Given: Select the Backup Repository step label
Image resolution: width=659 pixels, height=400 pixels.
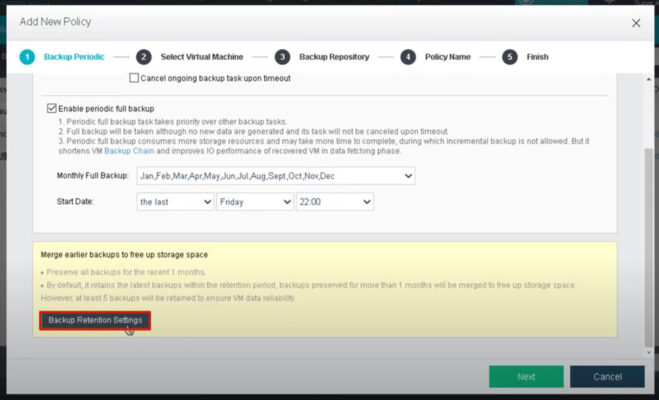Looking at the screenshot, I should tap(334, 57).
